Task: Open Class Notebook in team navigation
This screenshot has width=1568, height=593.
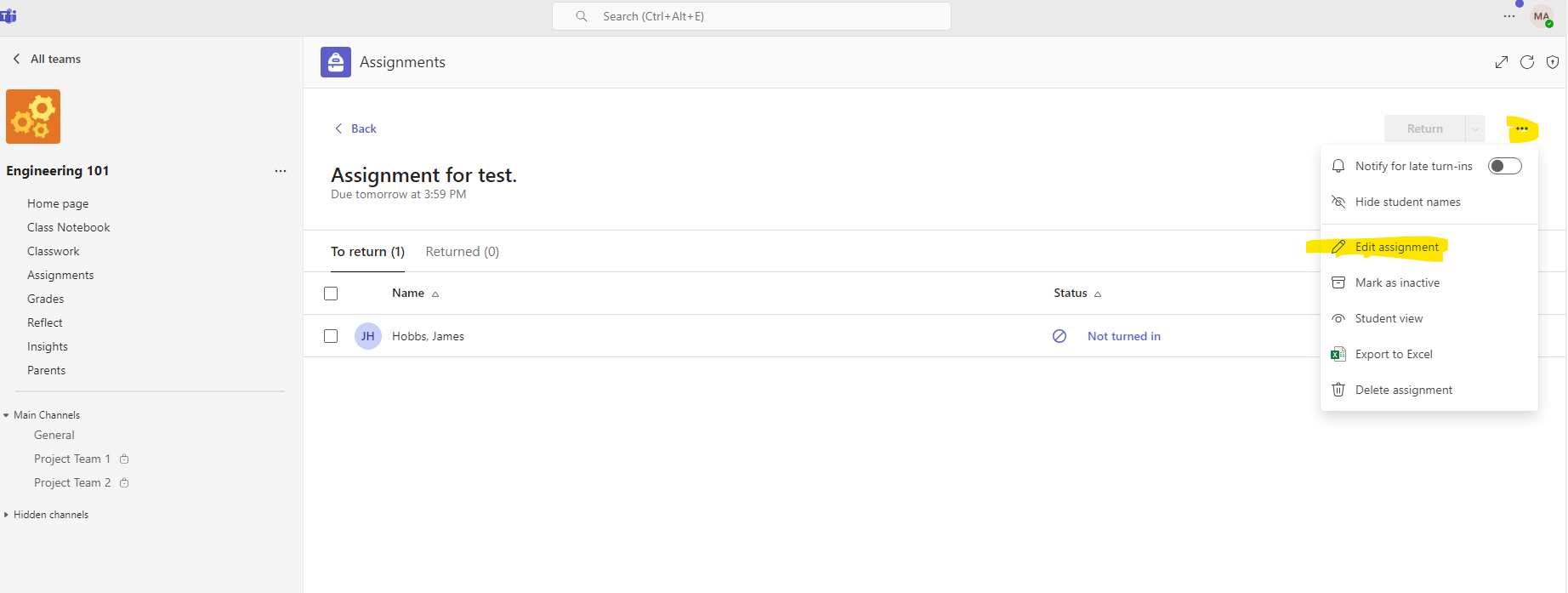Action: [69, 227]
